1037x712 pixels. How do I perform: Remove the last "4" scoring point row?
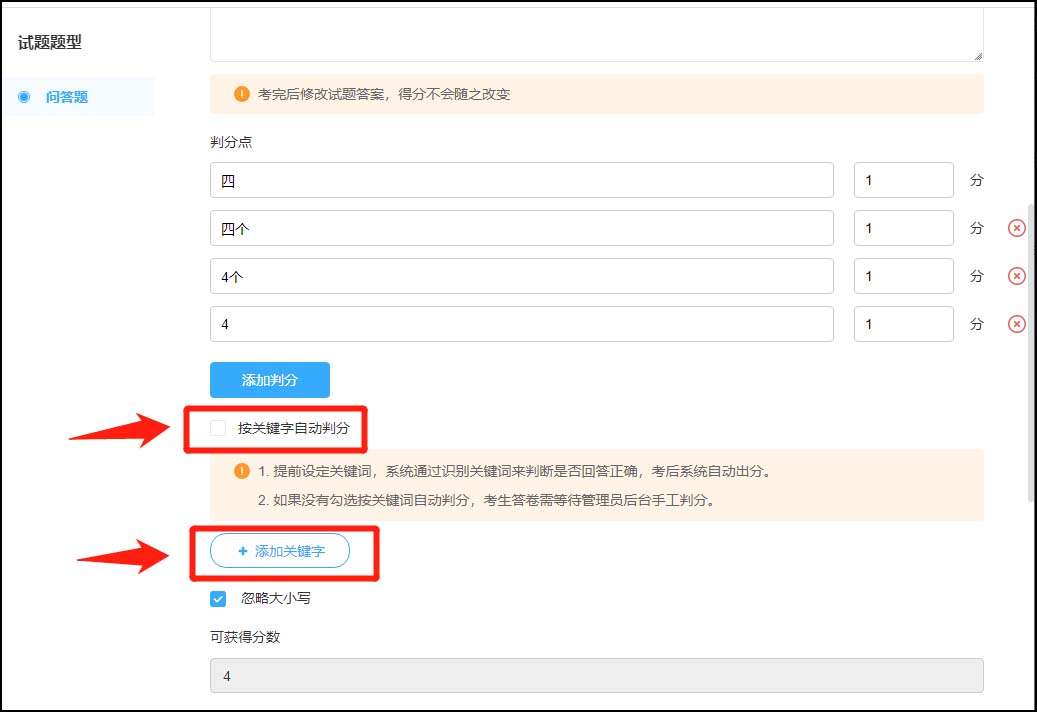[1017, 323]
